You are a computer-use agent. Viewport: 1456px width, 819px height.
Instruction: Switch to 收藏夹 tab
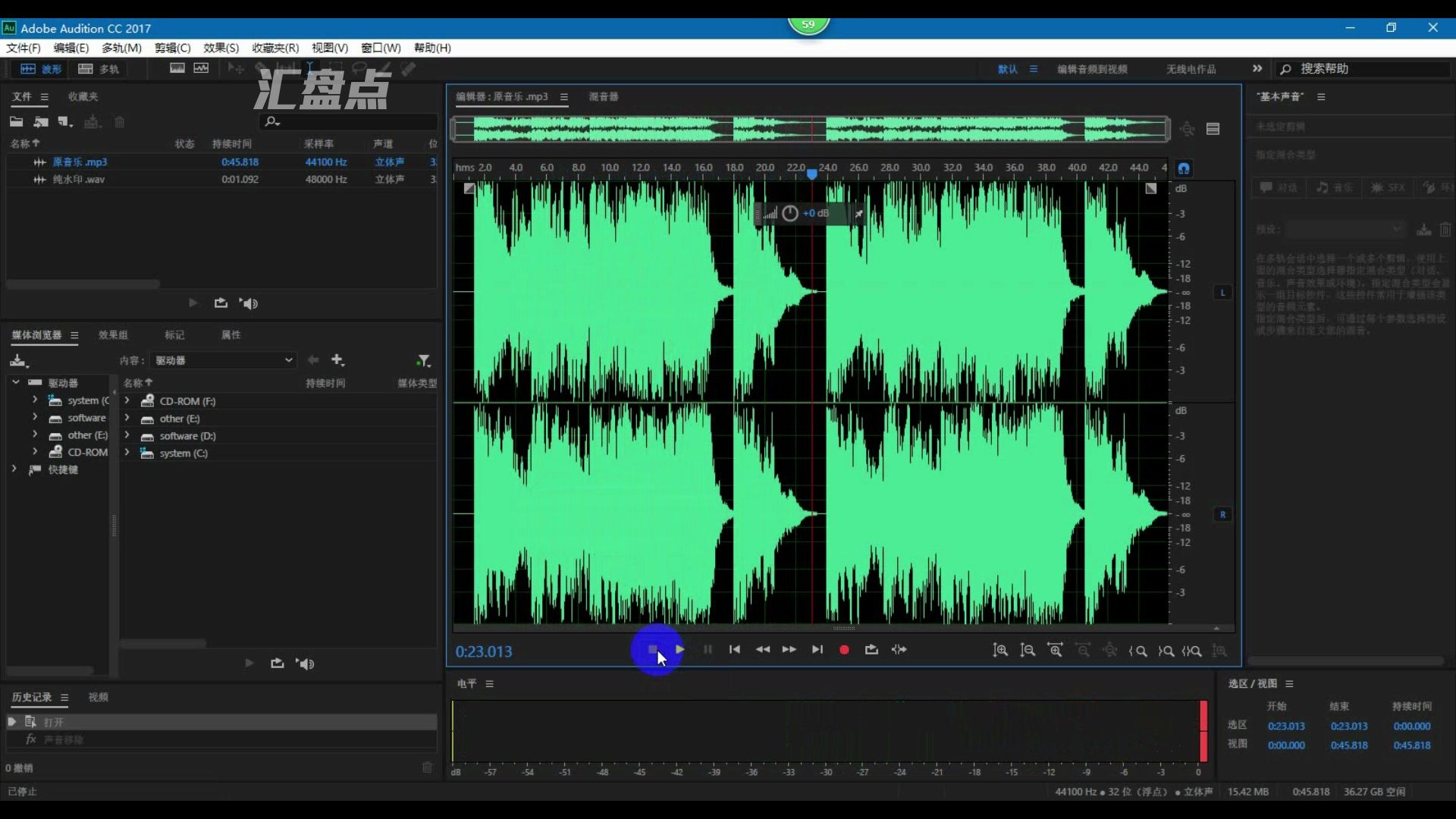click(x=83, y=96)
